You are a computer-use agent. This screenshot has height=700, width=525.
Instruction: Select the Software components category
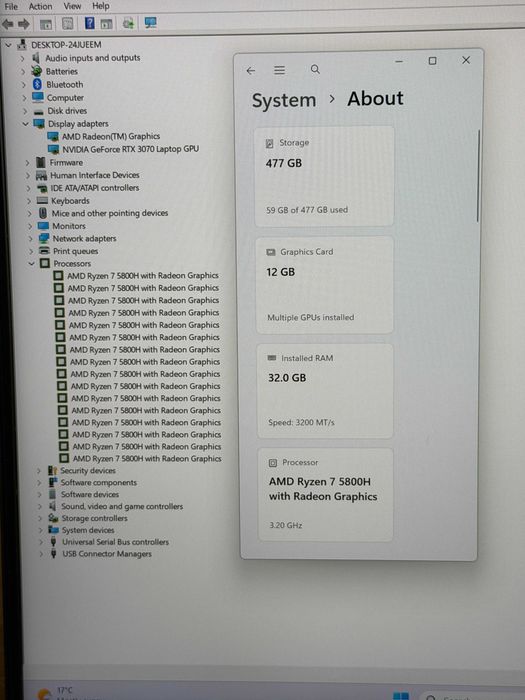[99, 483]
